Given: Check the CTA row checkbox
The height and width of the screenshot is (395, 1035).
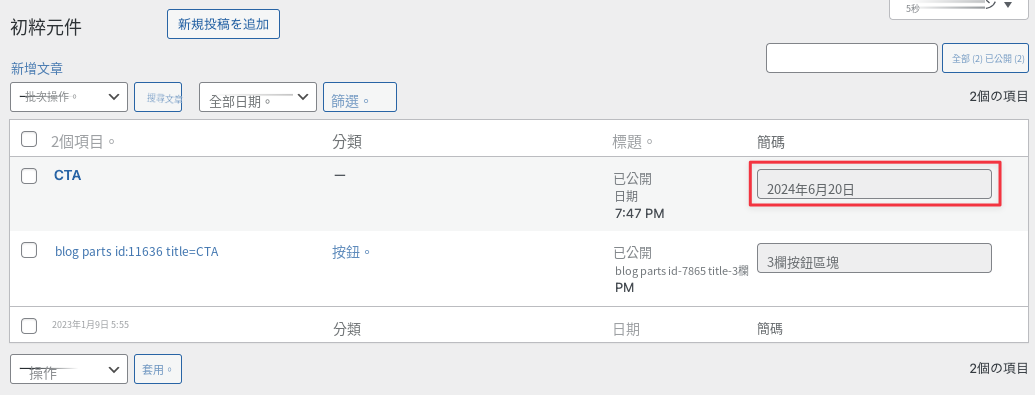Looking at the screenshot, I should (x=29, y=176).
